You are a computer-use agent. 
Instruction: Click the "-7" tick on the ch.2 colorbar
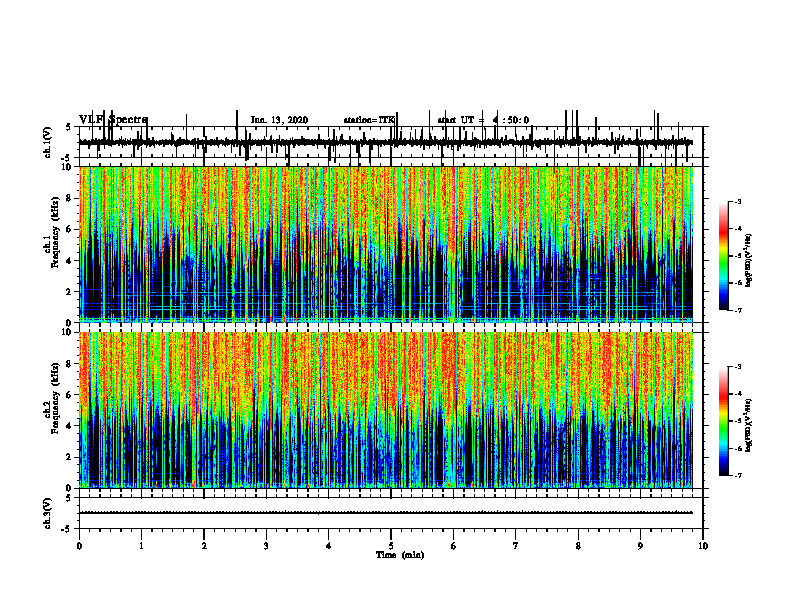[x=738, y=476]
